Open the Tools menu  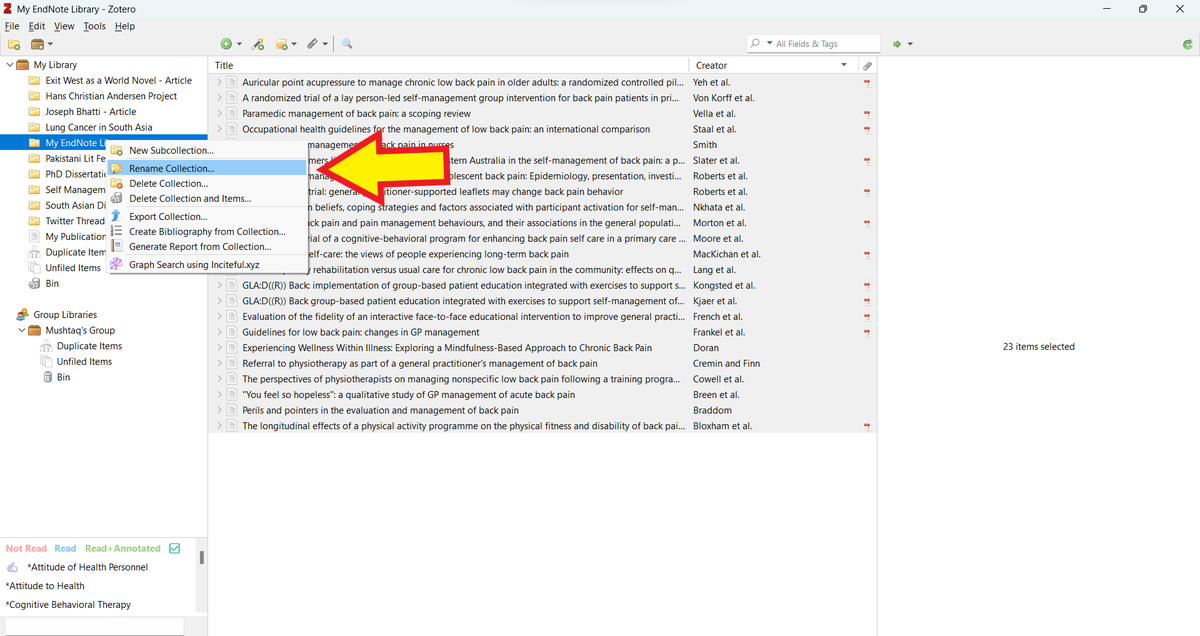(94, 26)
